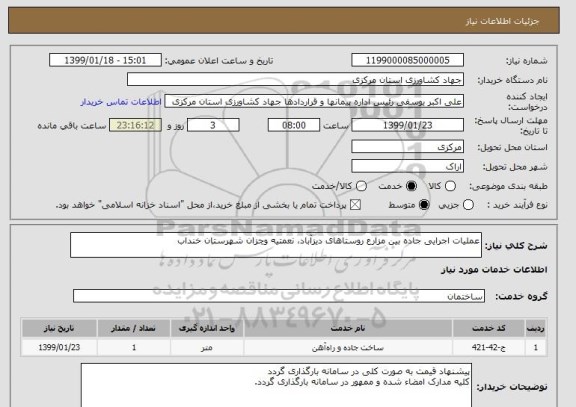Viewport: 576px width, 407px height.
Task: Click the need number field 1199000085000005
Action: point(407,60)
